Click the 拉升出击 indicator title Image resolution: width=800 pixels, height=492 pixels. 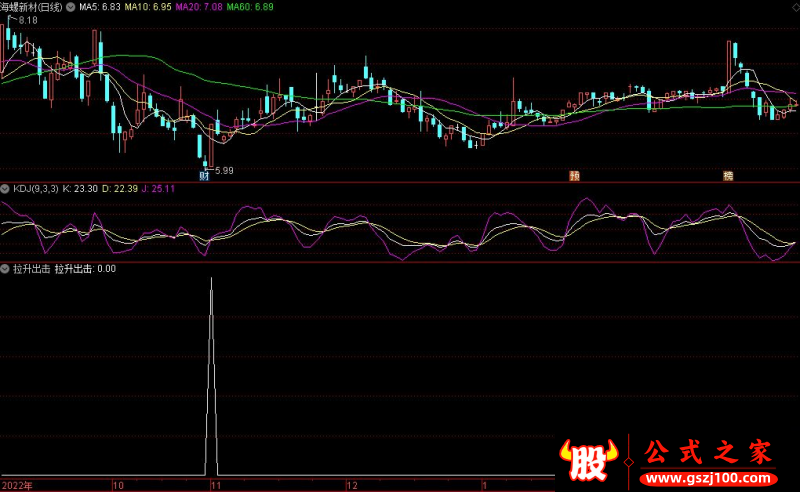[30, 269]
